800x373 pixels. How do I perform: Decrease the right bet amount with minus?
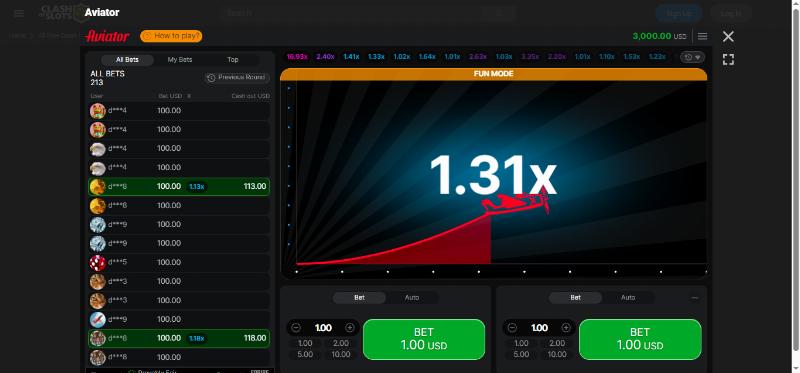click(x=513, y=328)
